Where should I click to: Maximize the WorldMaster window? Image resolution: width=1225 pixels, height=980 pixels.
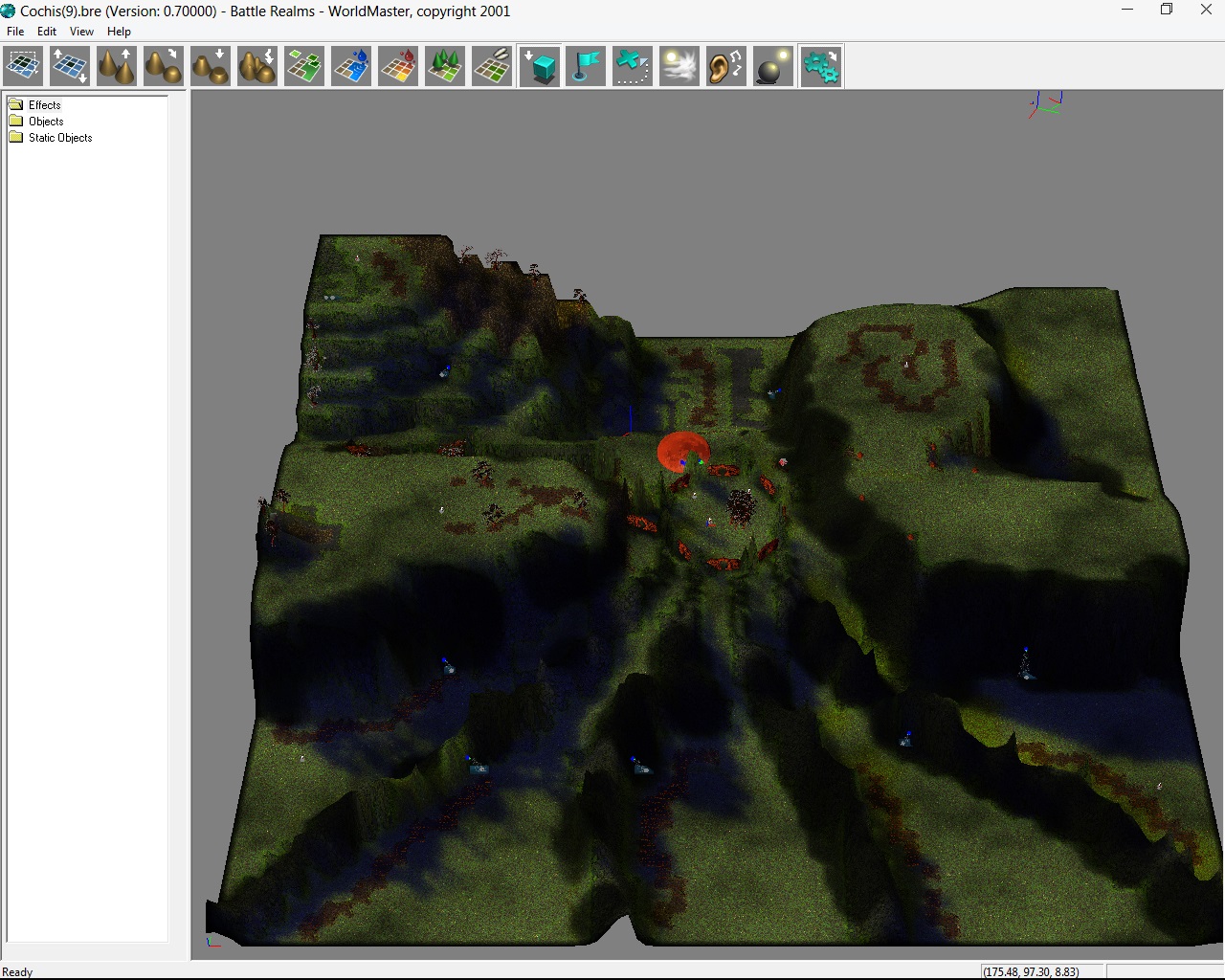[1167, 11]
